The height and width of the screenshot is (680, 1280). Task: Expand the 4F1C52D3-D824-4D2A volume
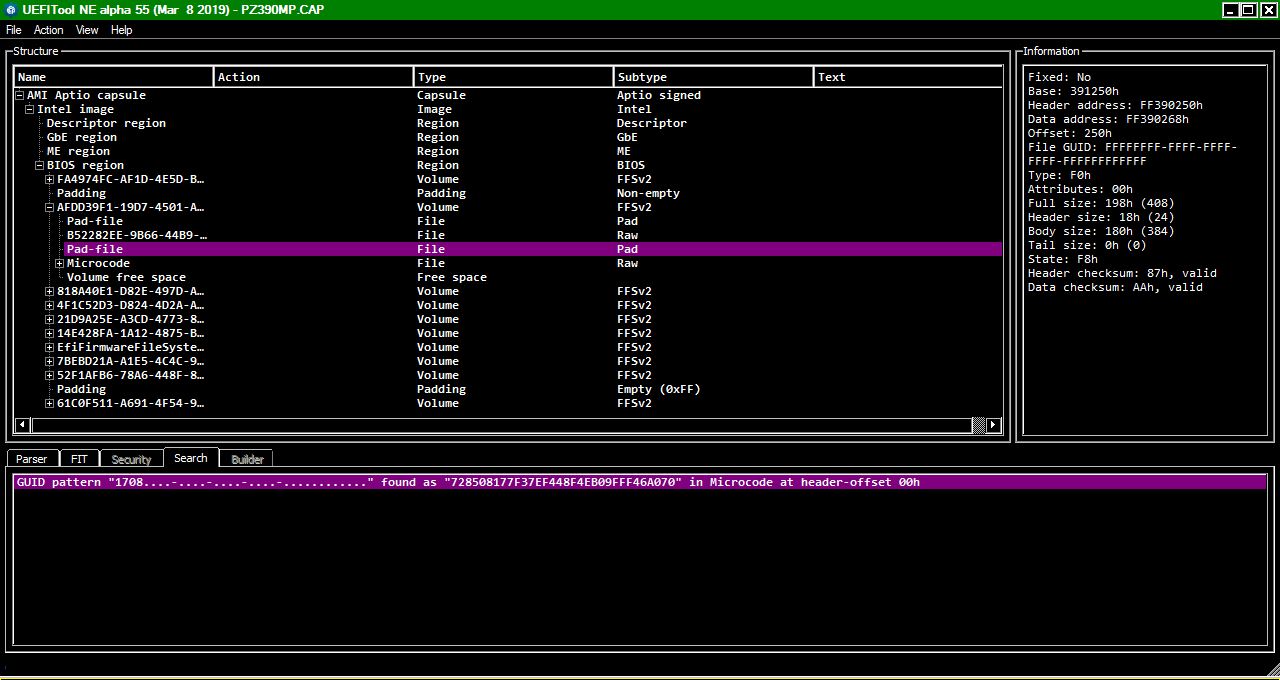click(x=50, y=305)
